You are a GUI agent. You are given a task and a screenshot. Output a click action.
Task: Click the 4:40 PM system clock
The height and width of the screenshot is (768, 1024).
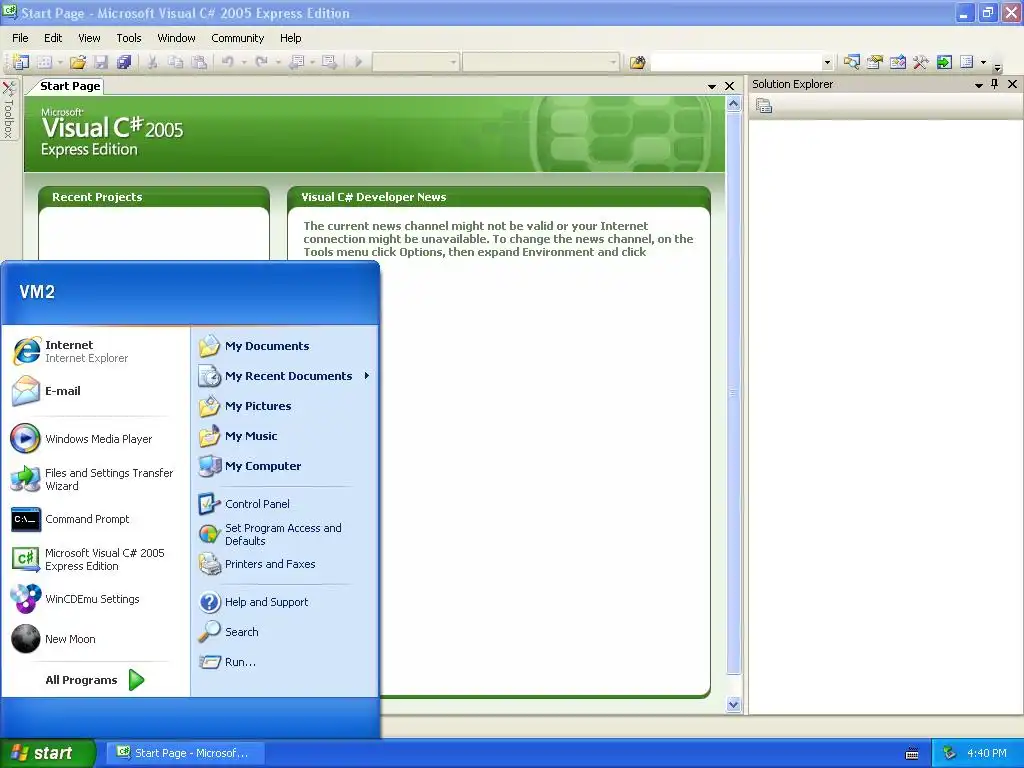tap(987, 753)
